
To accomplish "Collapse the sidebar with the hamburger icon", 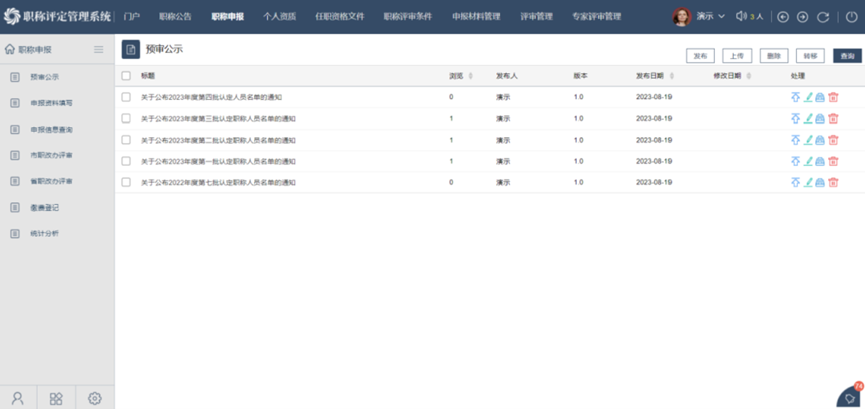I will click(x=98, y=49).
